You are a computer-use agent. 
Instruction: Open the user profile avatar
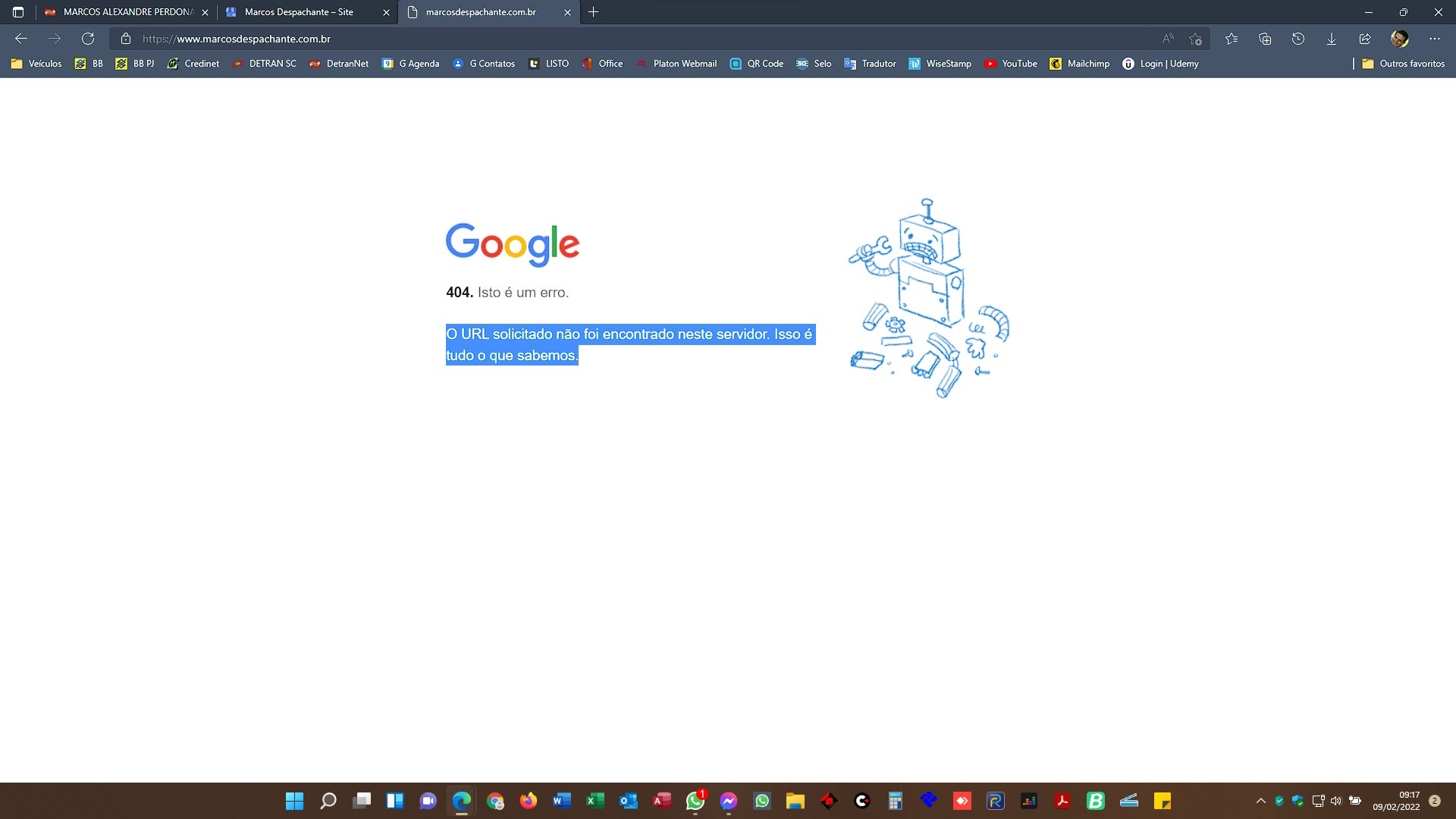[x=1400, y=39]
